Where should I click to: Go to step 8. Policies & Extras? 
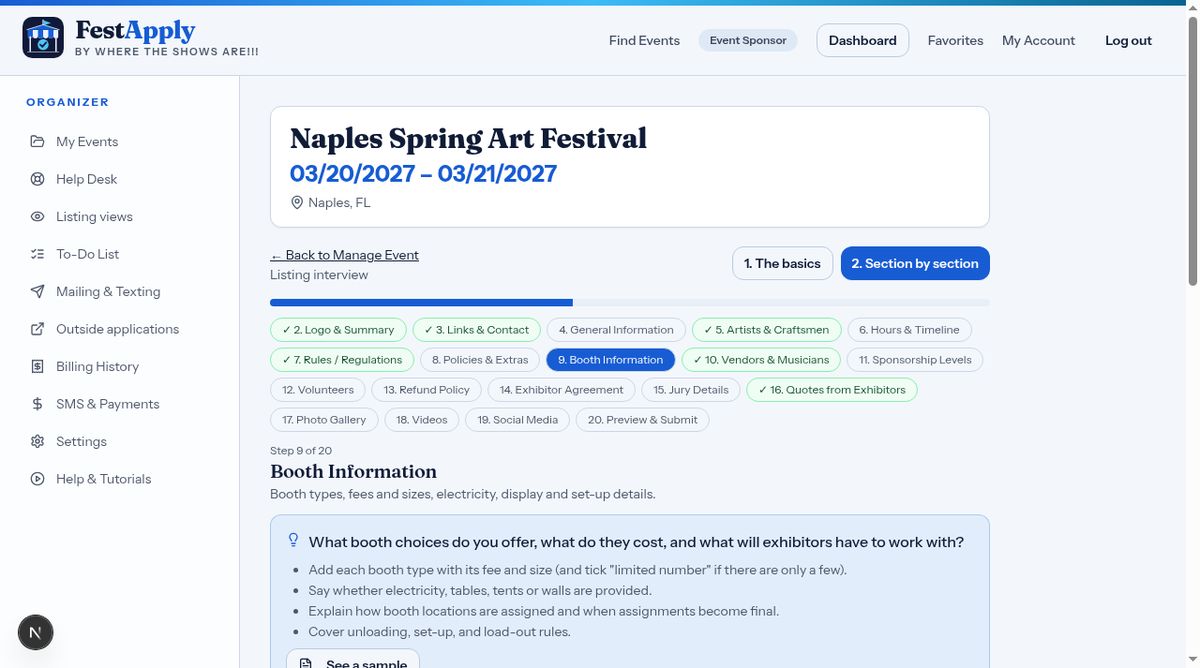[x=480, y=360]
